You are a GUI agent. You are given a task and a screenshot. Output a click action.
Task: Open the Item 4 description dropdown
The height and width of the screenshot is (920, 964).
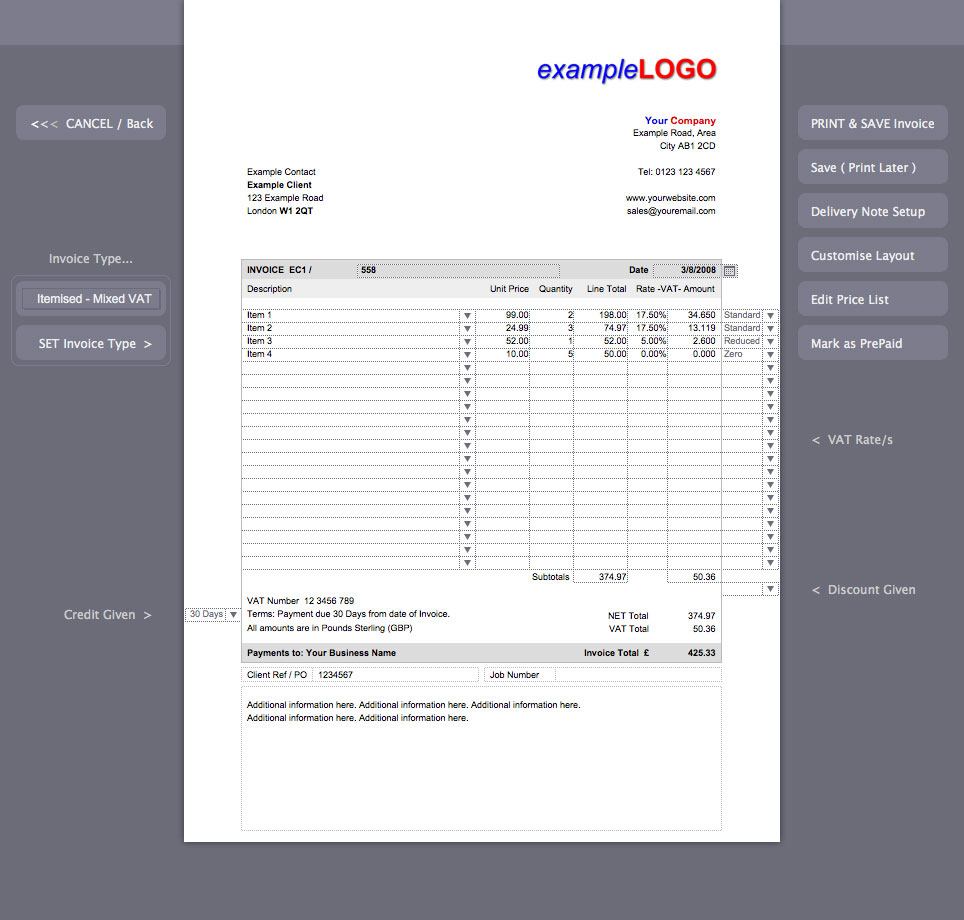coord(467,354)
